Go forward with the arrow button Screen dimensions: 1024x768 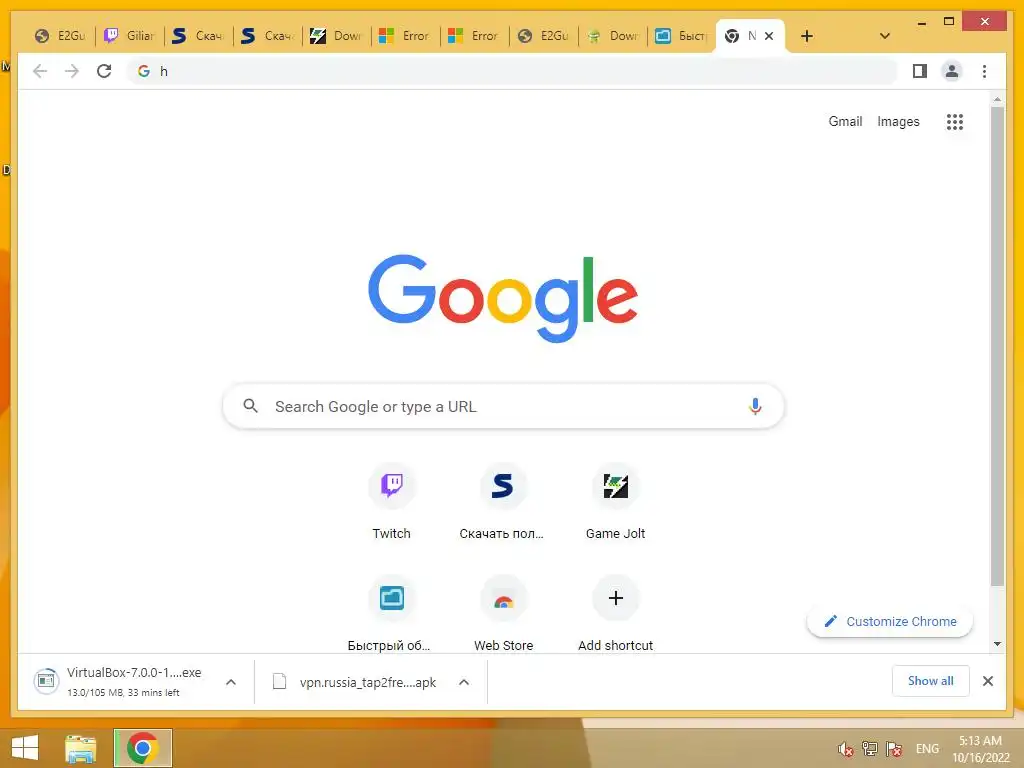(x=72, y=71)
